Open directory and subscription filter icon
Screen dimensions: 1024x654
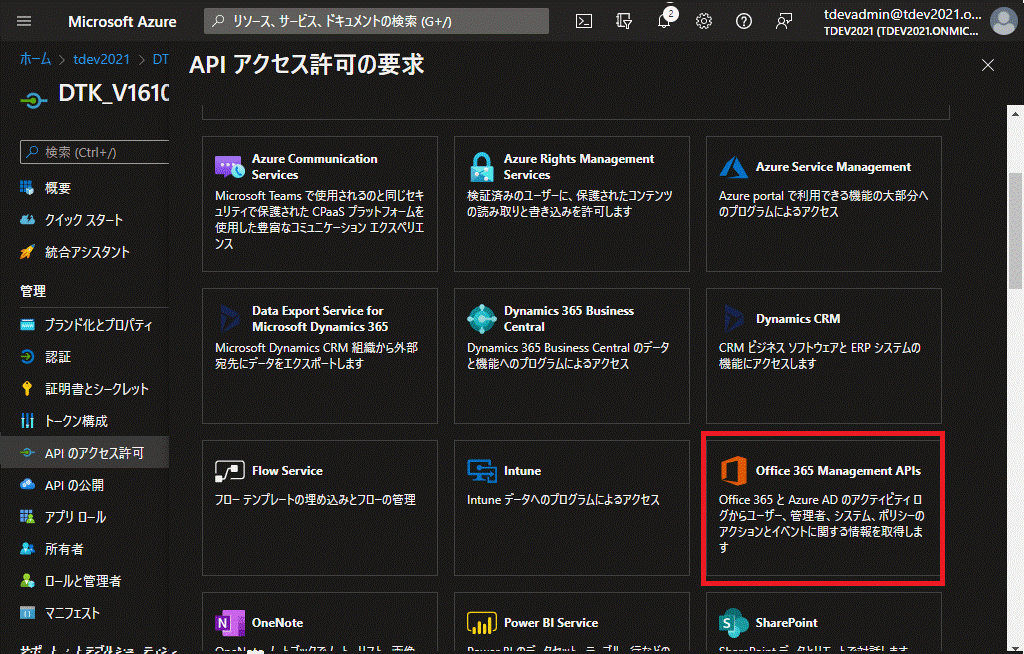[x=624, y=22]
